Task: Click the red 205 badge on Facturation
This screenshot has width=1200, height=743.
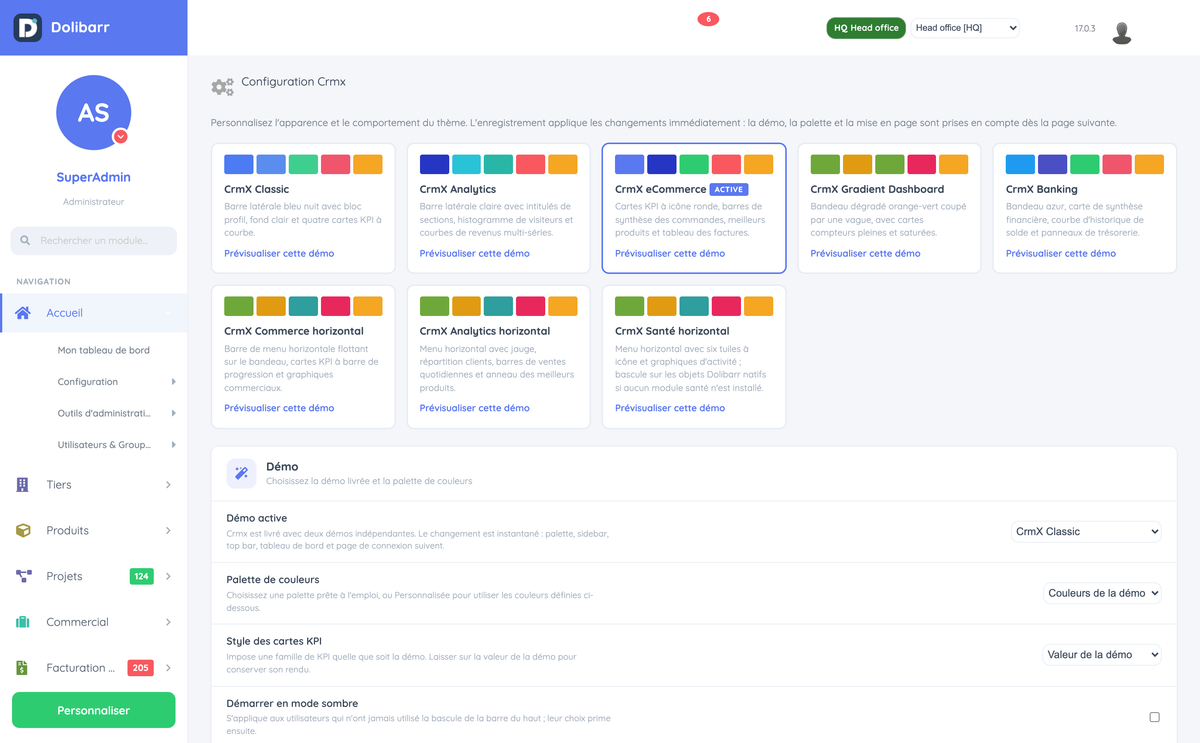Action: (x=140, y=668)
